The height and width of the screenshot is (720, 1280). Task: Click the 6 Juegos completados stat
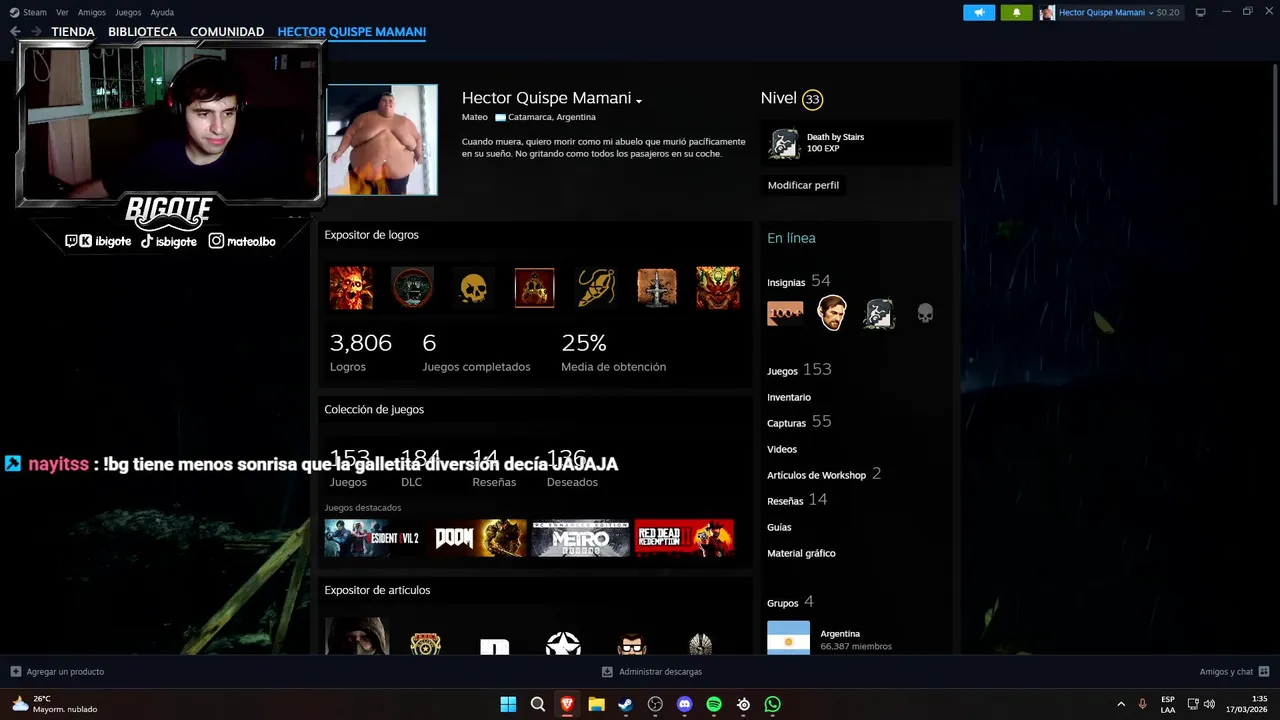(x=476, y=352)
